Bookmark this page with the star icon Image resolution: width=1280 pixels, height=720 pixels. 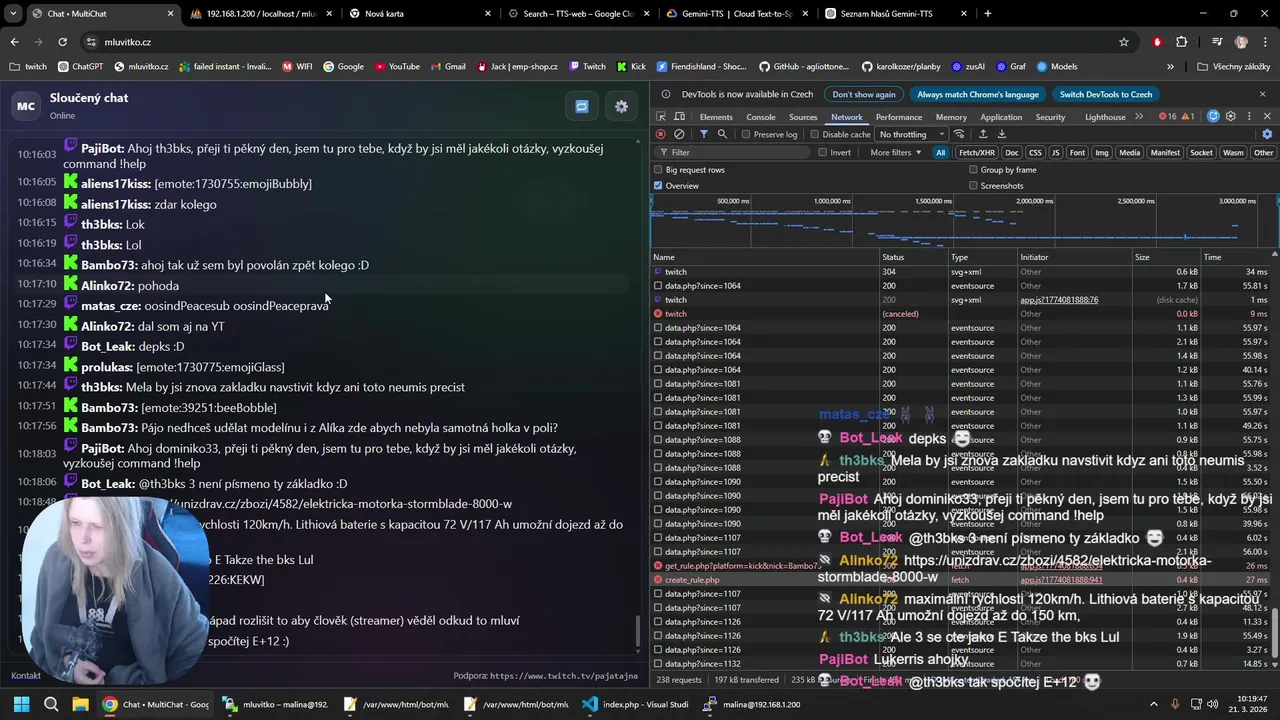point(1124,42)
